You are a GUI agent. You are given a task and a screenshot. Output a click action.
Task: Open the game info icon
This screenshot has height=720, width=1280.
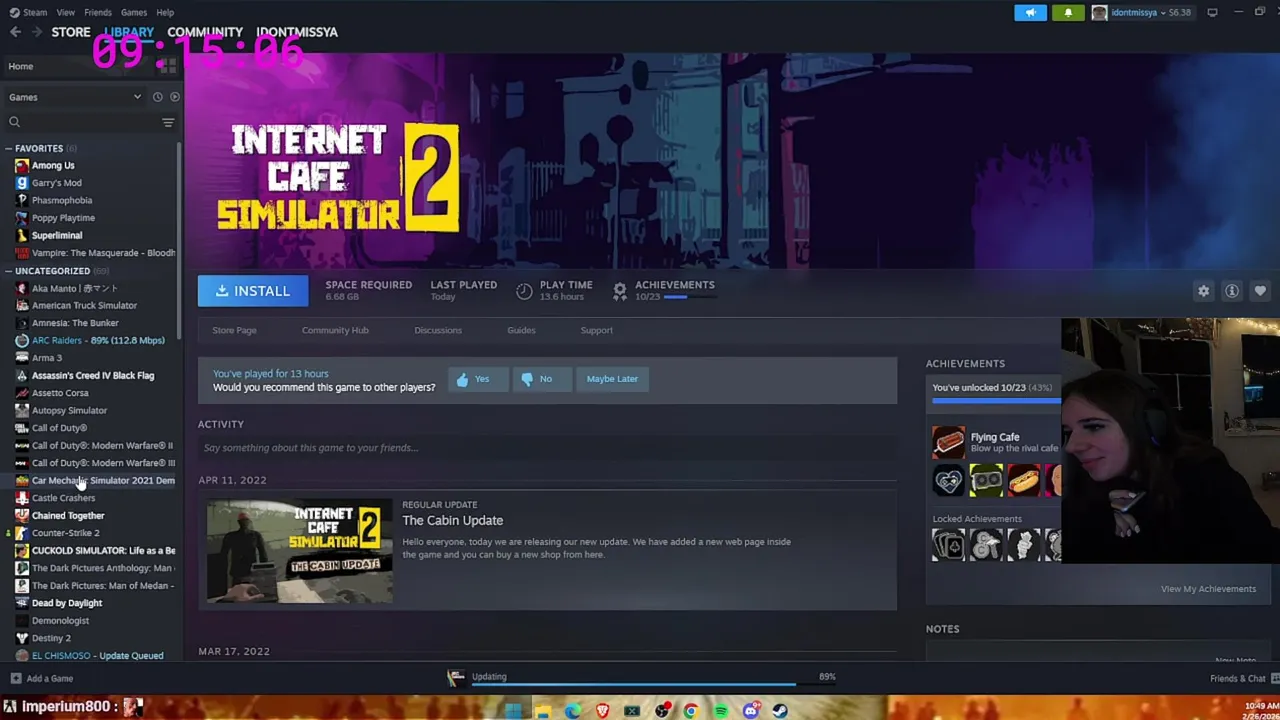click(x=1232, y=291)
